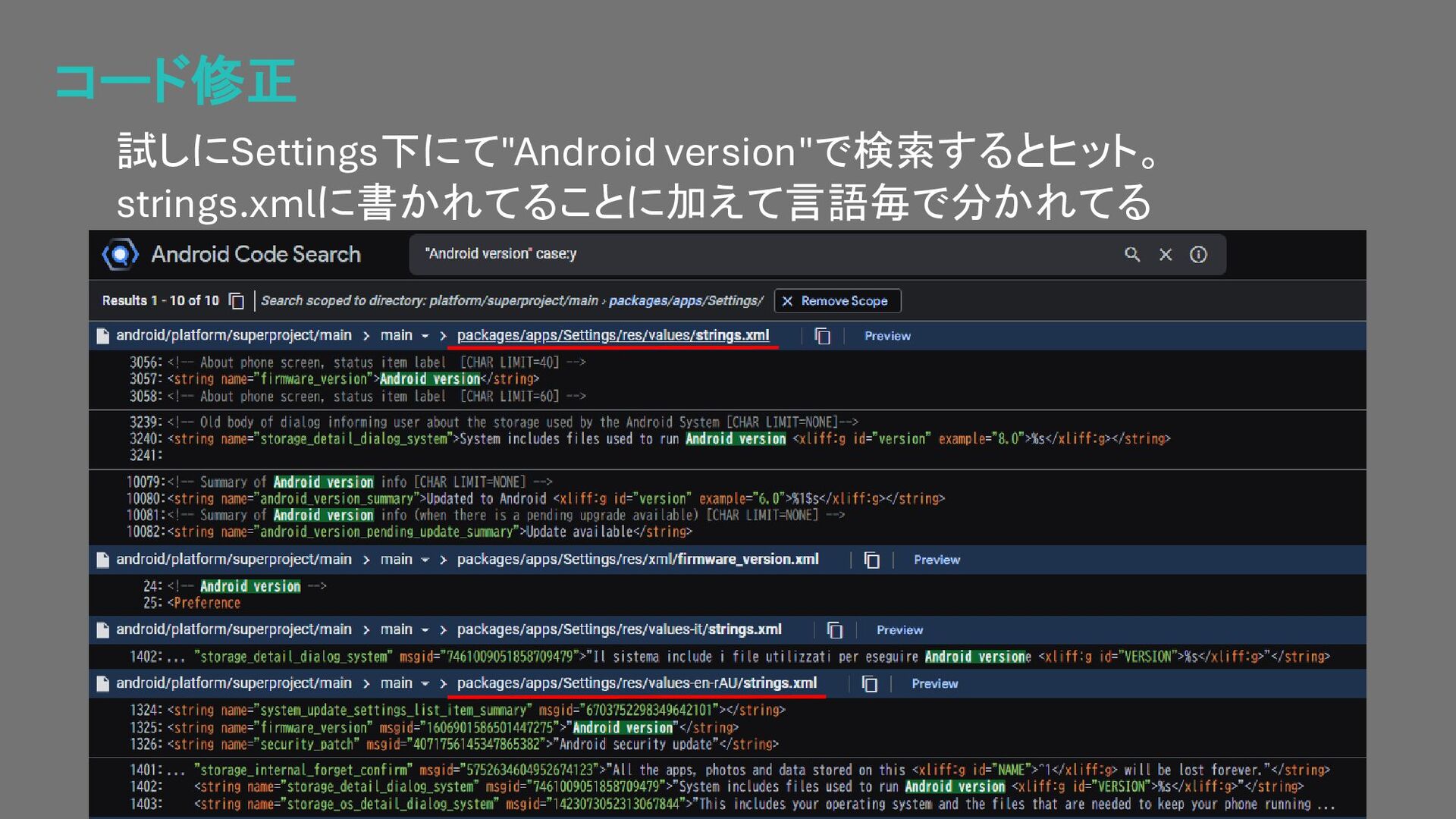Clear the search query with the X icon
1456x819 pixels.
1166,255
